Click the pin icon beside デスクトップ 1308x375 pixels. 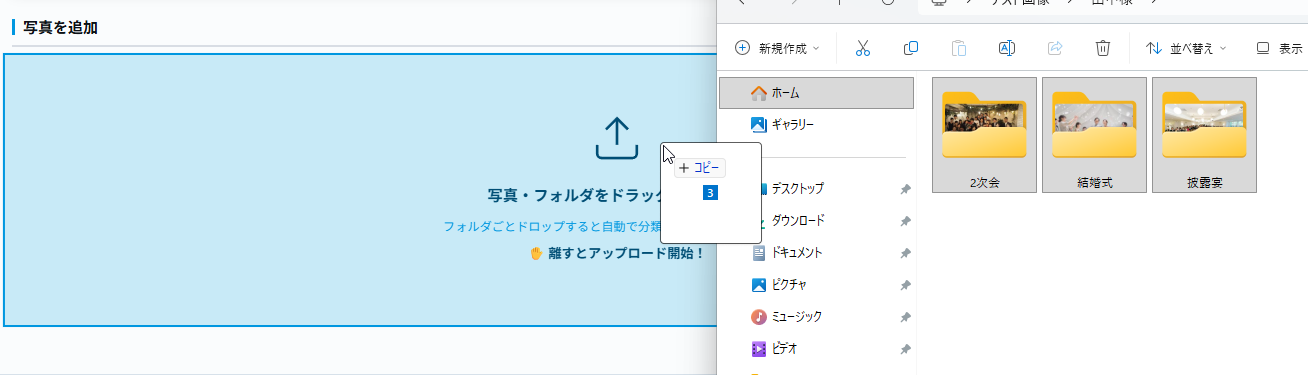coord(905,189)
